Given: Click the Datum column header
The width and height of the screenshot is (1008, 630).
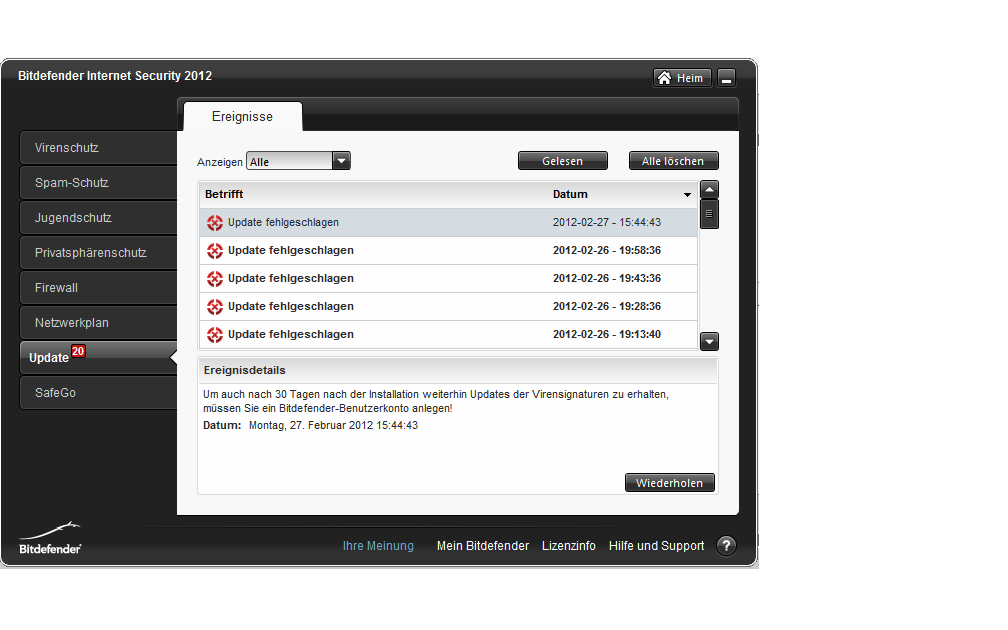Looking at the screenshot, I should [570, 194].
